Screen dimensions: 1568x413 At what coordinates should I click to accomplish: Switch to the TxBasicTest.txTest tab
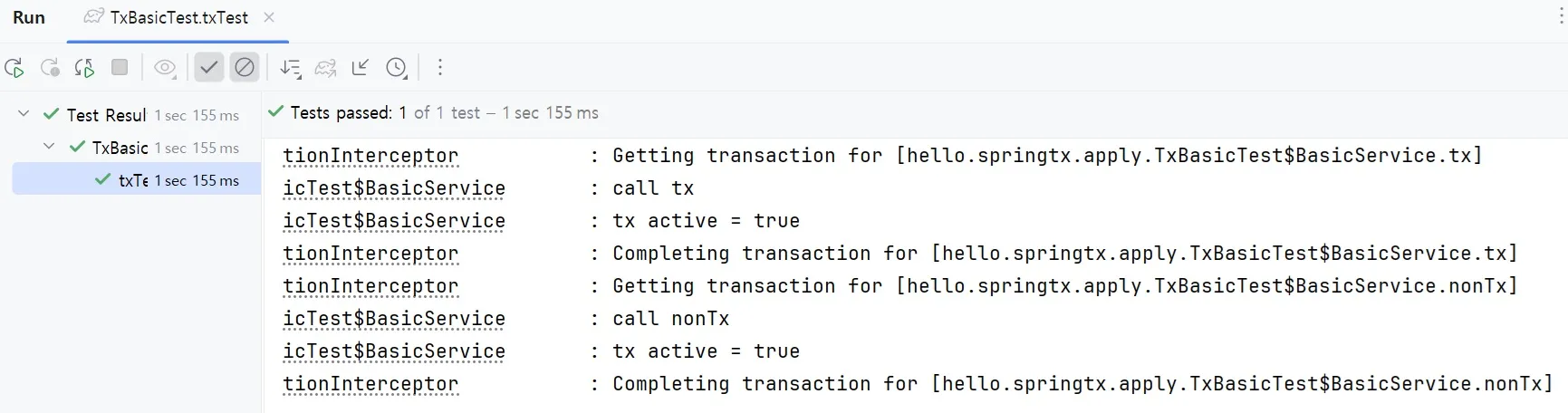(x=178, y=18)
